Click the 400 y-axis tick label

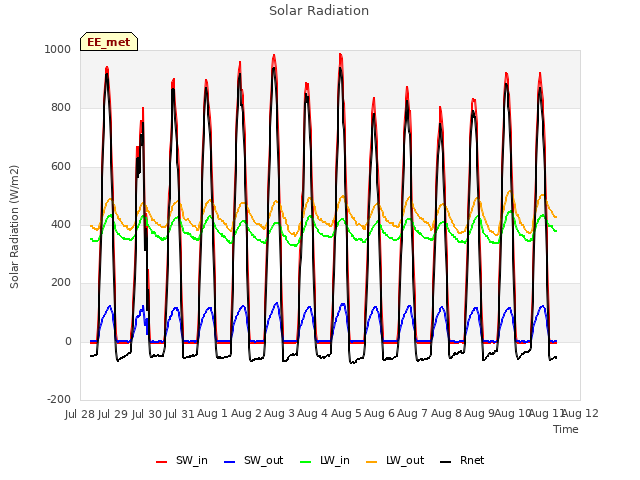(x=61, y=224)
